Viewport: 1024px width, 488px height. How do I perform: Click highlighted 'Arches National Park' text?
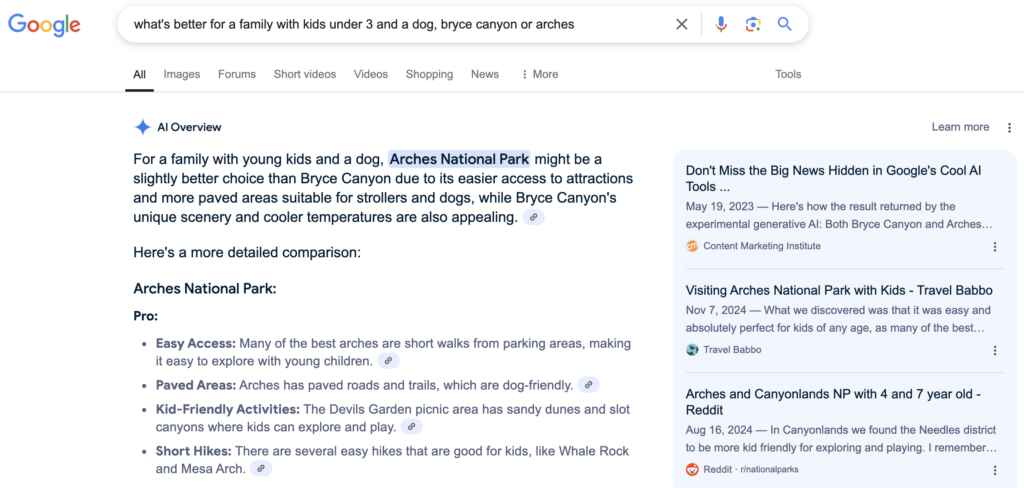point(460,159)
